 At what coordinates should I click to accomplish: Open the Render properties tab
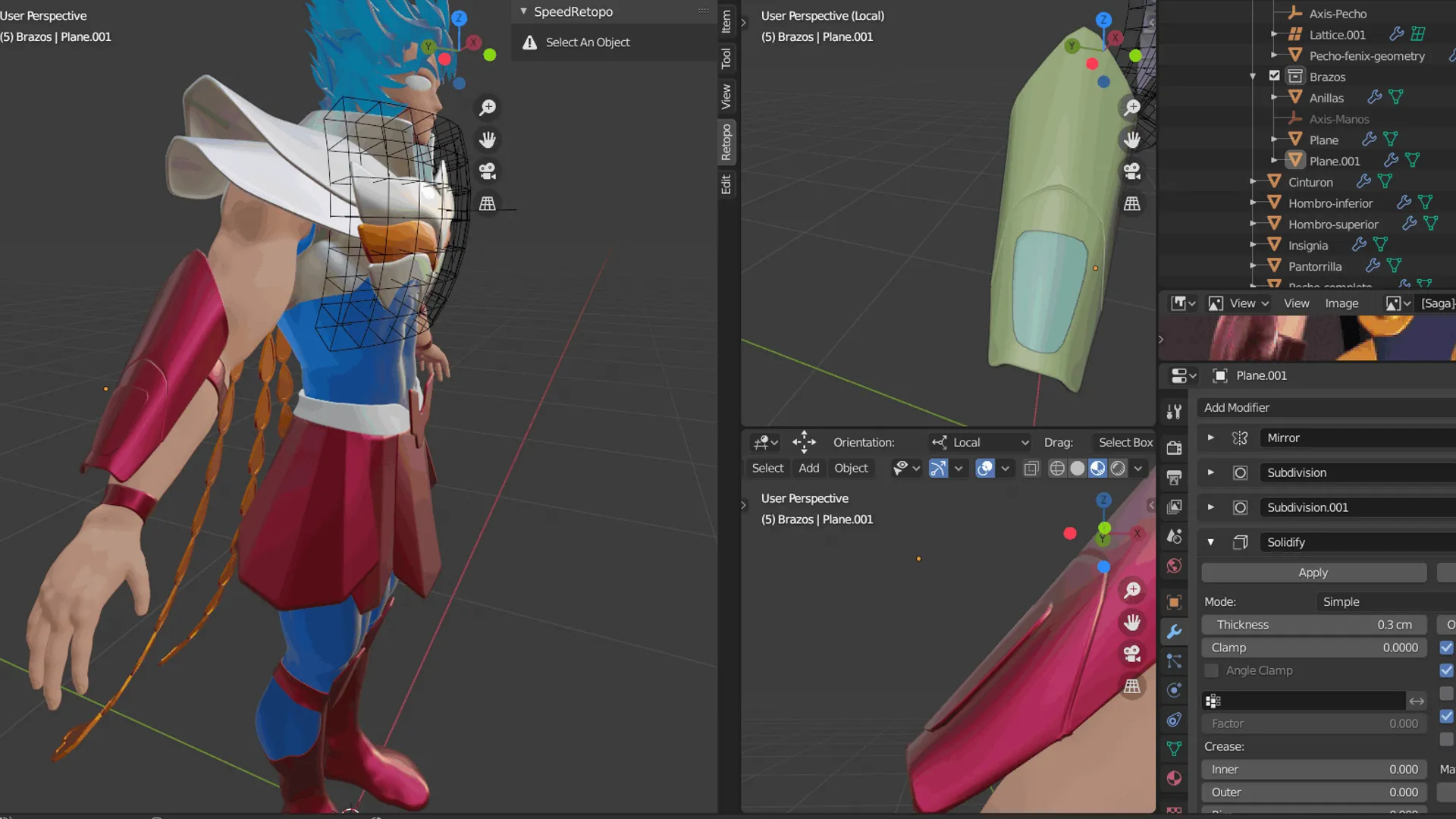[x=1174, y=447]
